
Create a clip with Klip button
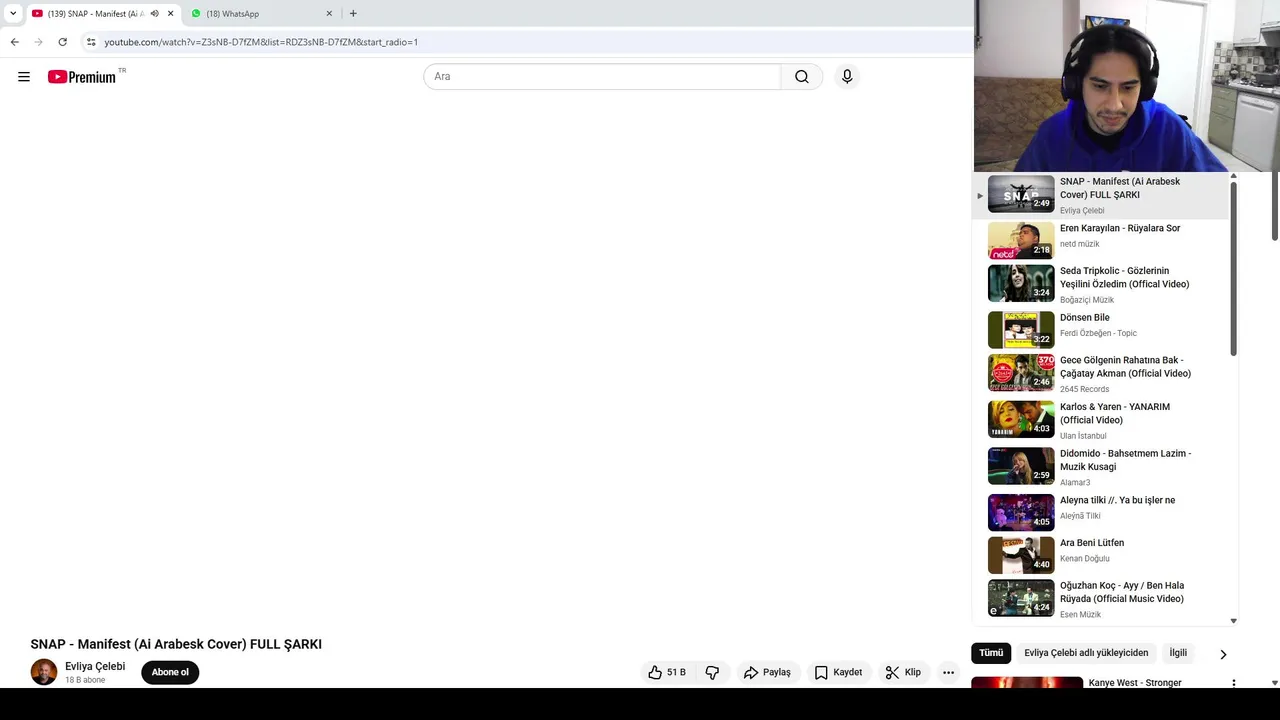tap(903, 672)
